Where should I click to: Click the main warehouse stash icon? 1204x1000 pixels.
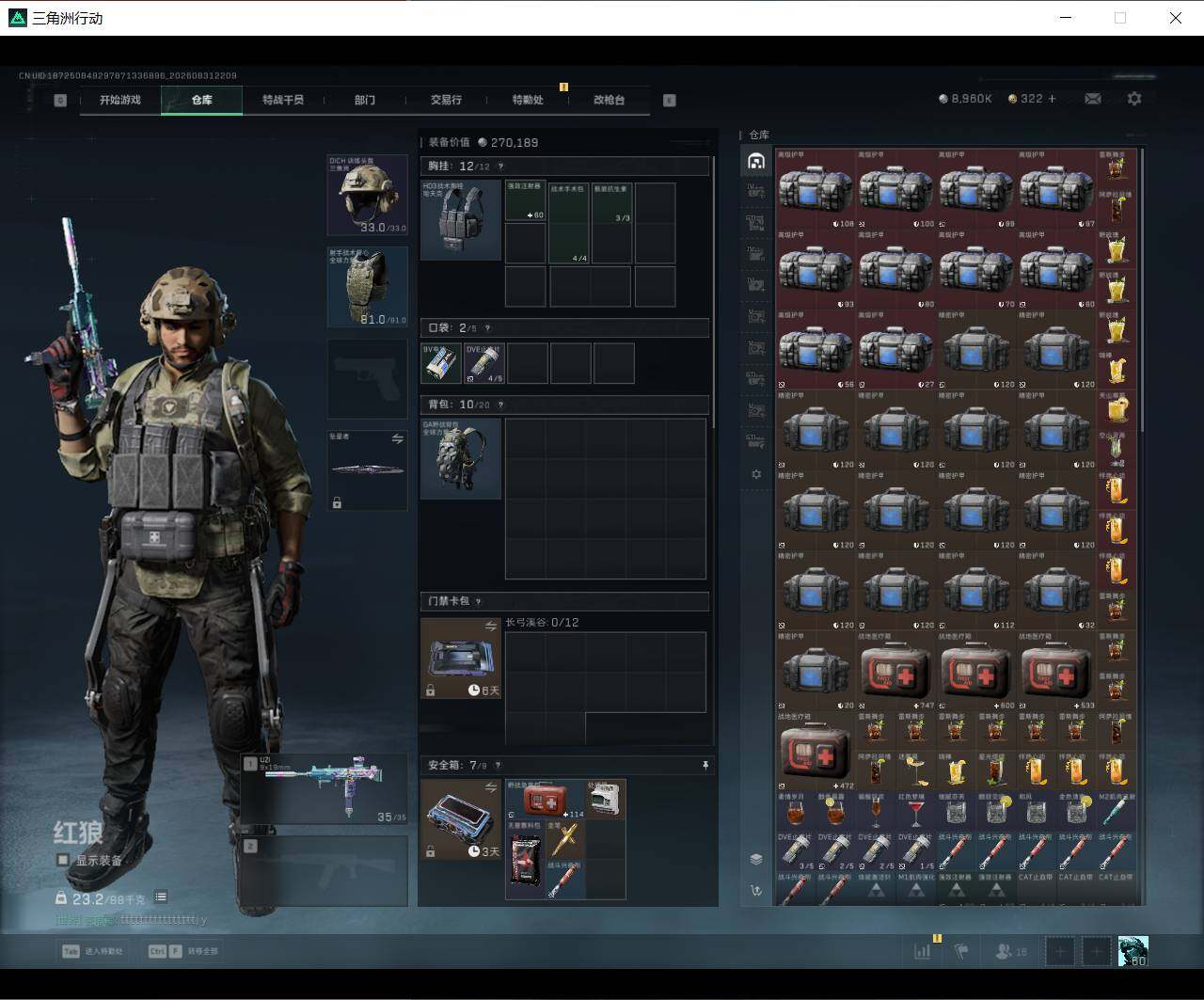pos(756,161)
